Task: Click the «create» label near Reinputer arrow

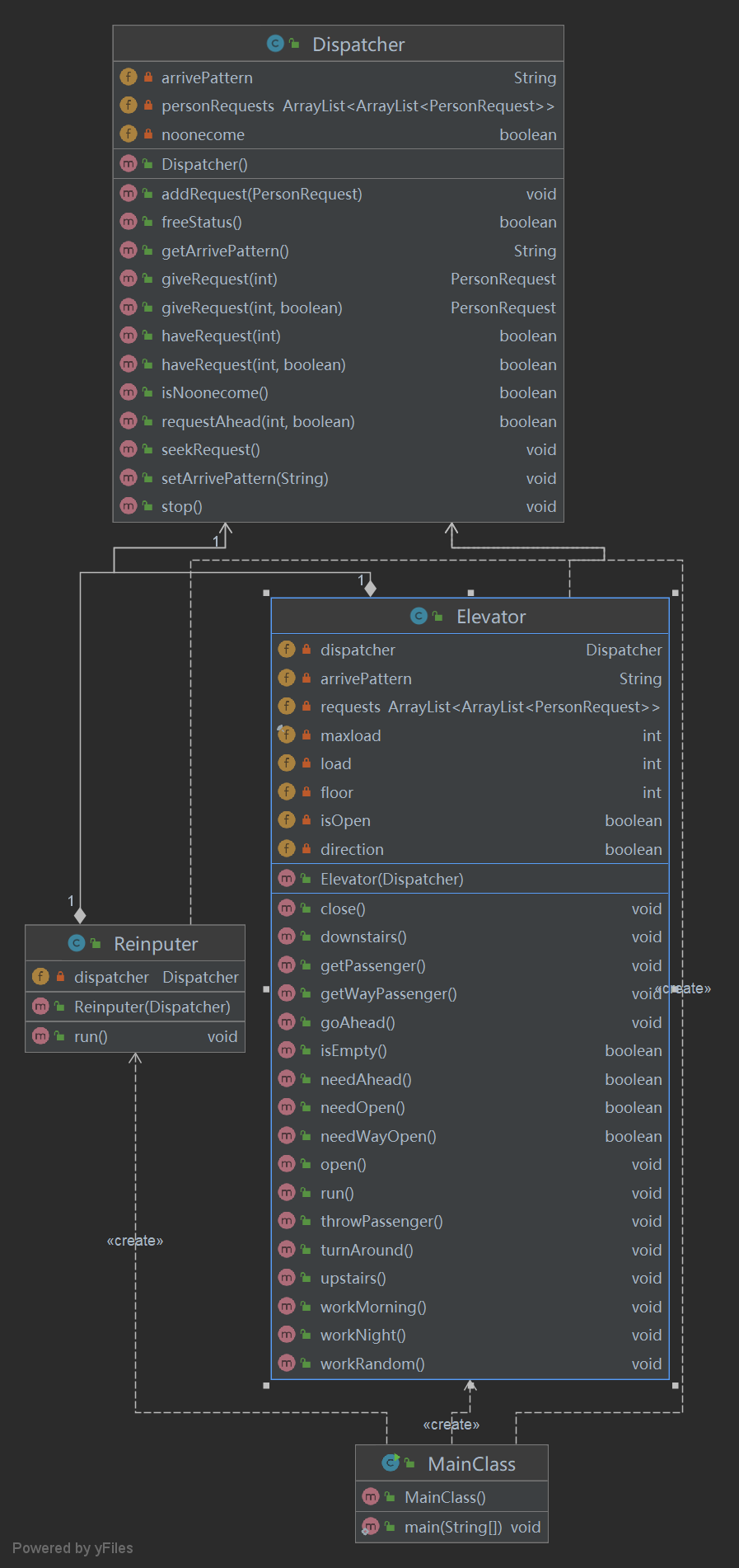Action: point(135,1241)
